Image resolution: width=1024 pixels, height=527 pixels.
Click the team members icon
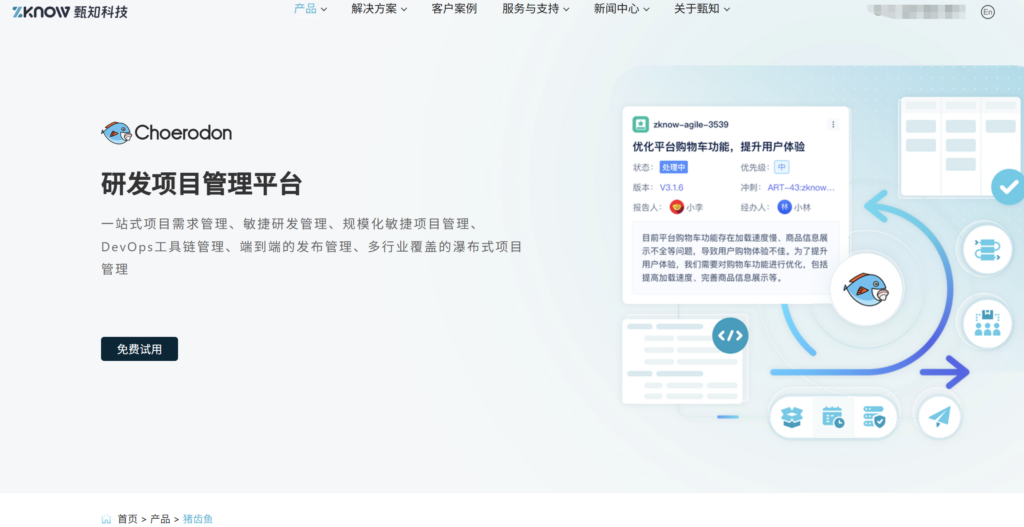click(x=987, y=323)
